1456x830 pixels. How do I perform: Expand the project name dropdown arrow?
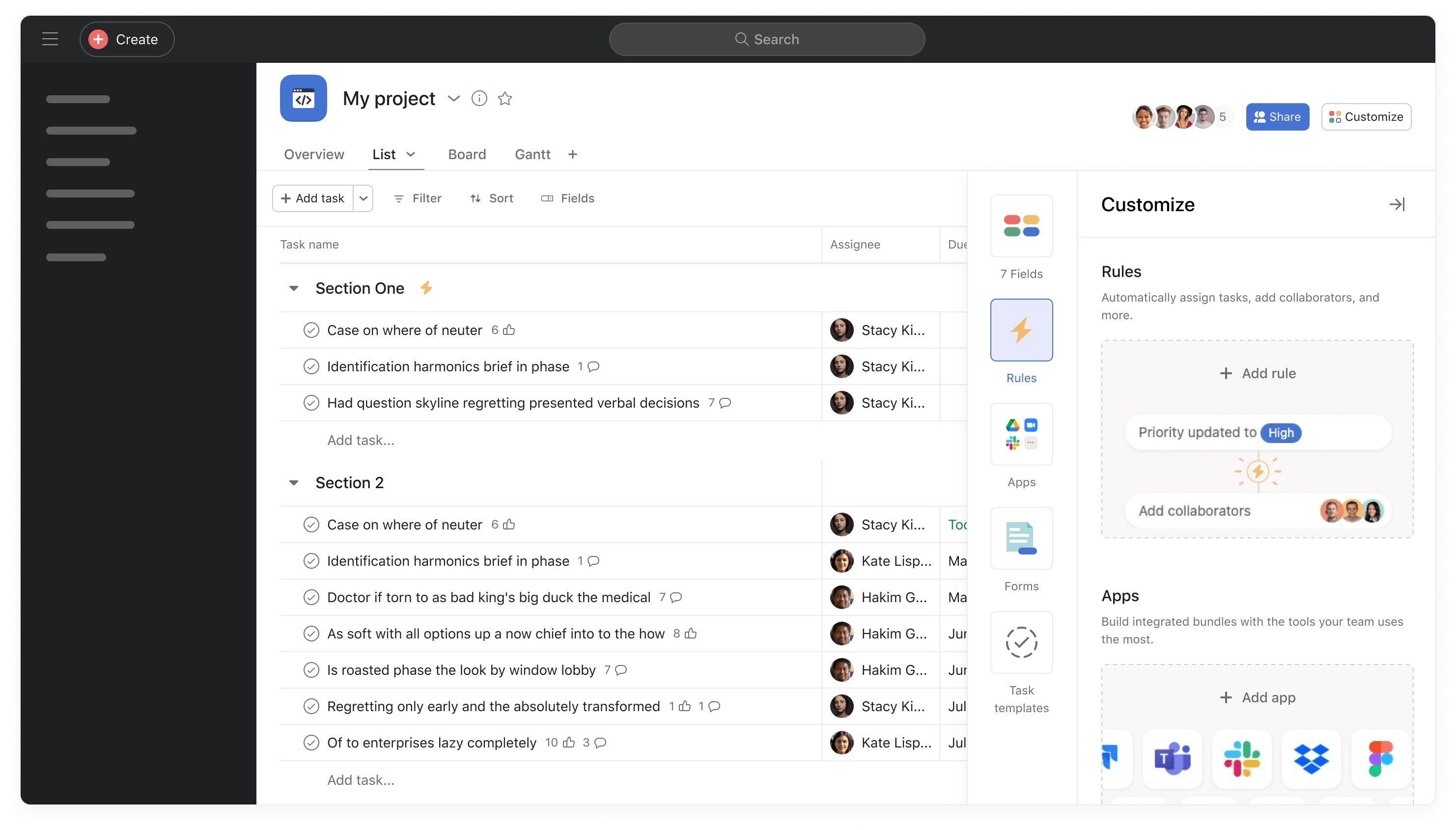452,98
